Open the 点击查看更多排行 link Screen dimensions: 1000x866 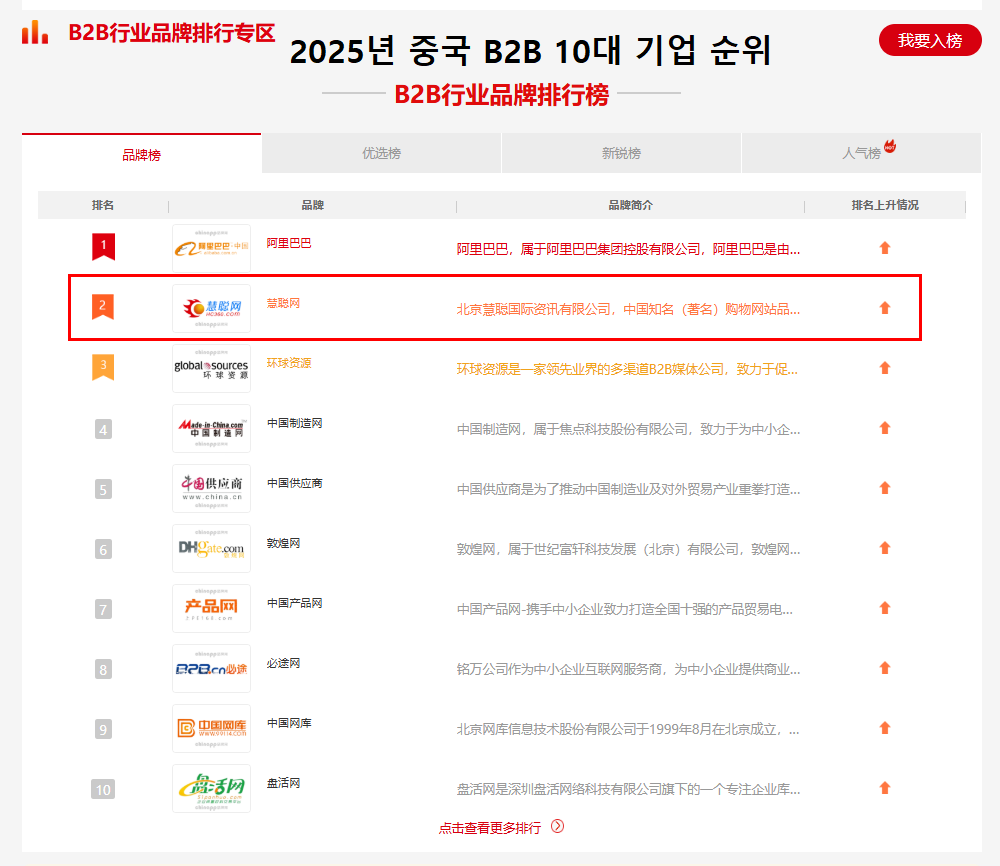tap(490, 828)
